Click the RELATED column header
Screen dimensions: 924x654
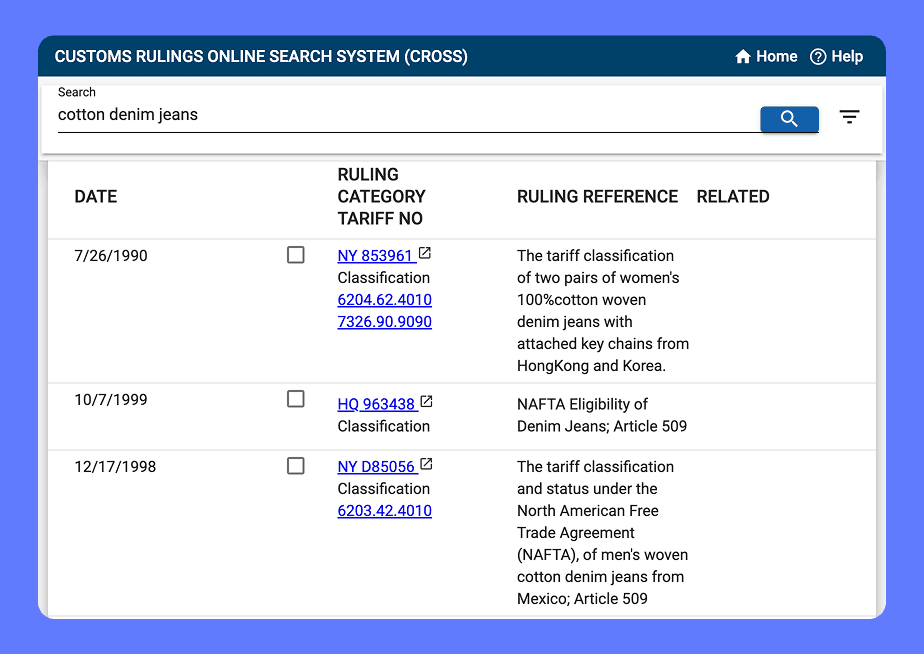[732, 197]
